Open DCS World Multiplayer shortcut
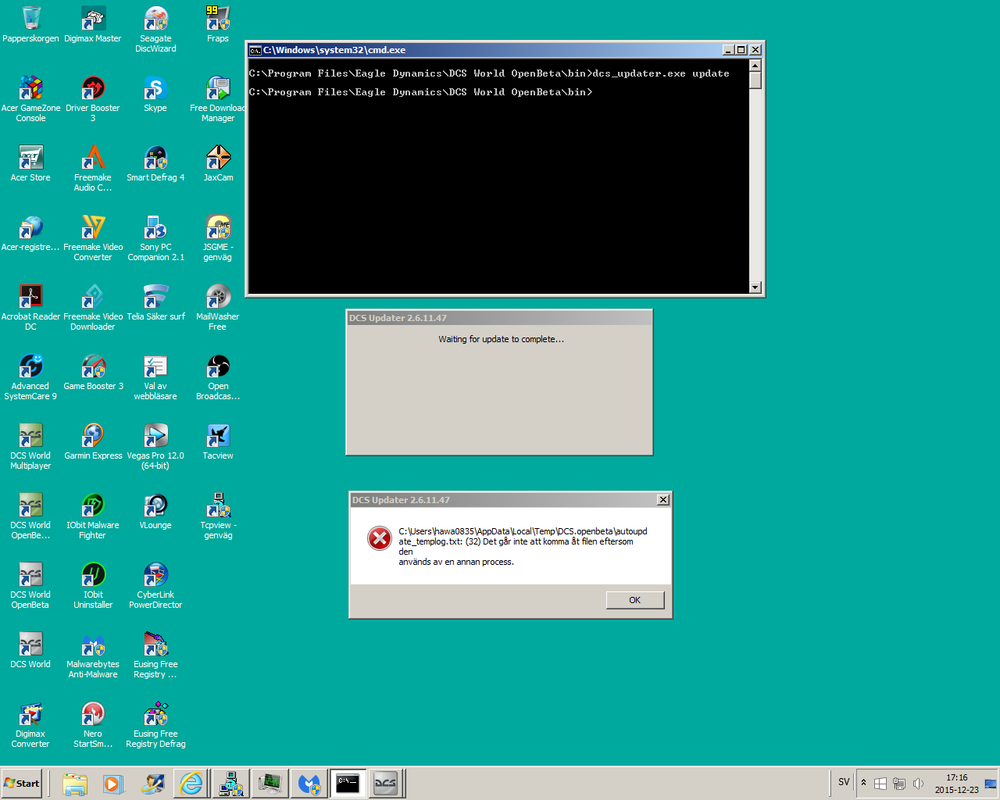The height and width of the screenshot is (800, 1000). click(x=30, y=440)
